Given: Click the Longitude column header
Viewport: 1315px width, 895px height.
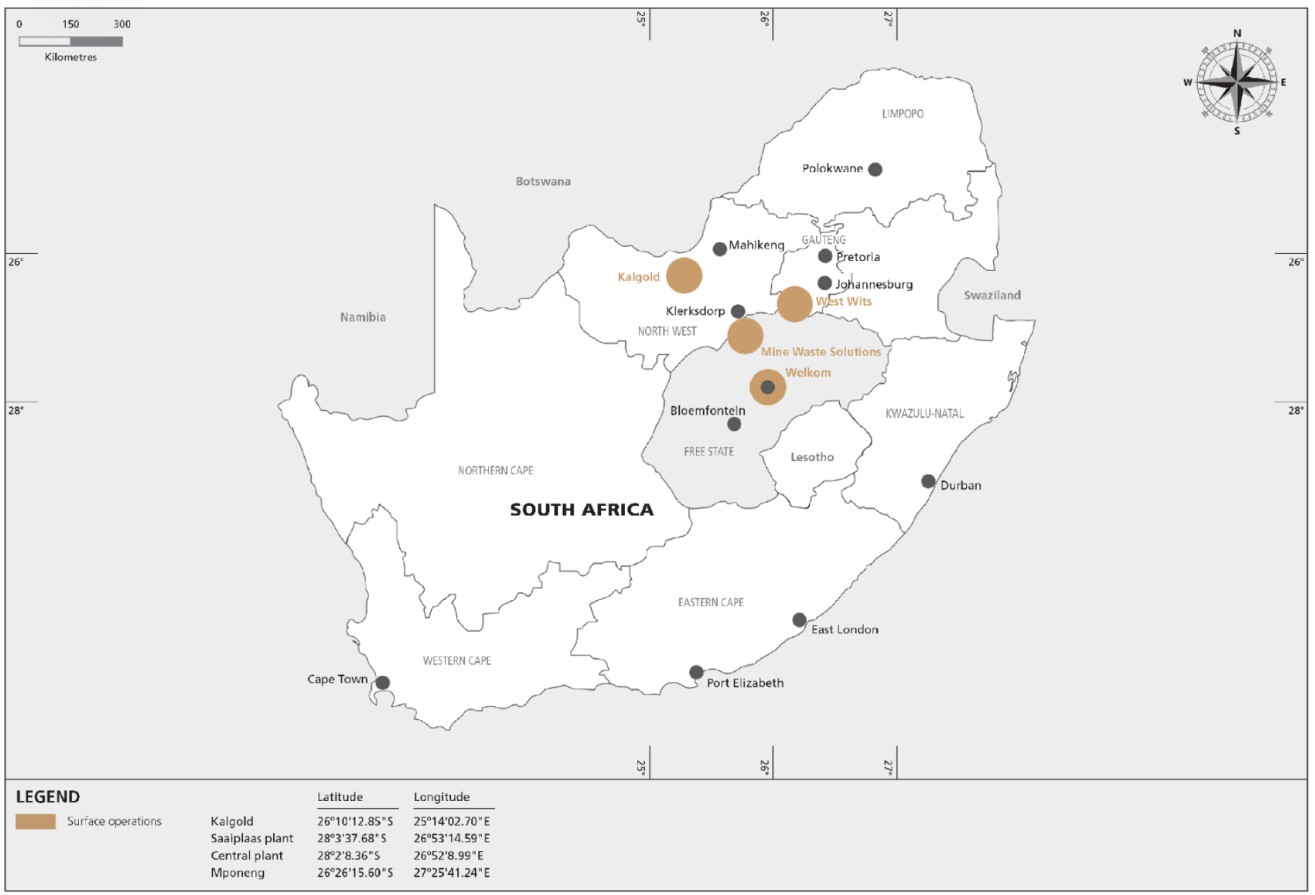Looking at the screenshot, I should (441, 797).
